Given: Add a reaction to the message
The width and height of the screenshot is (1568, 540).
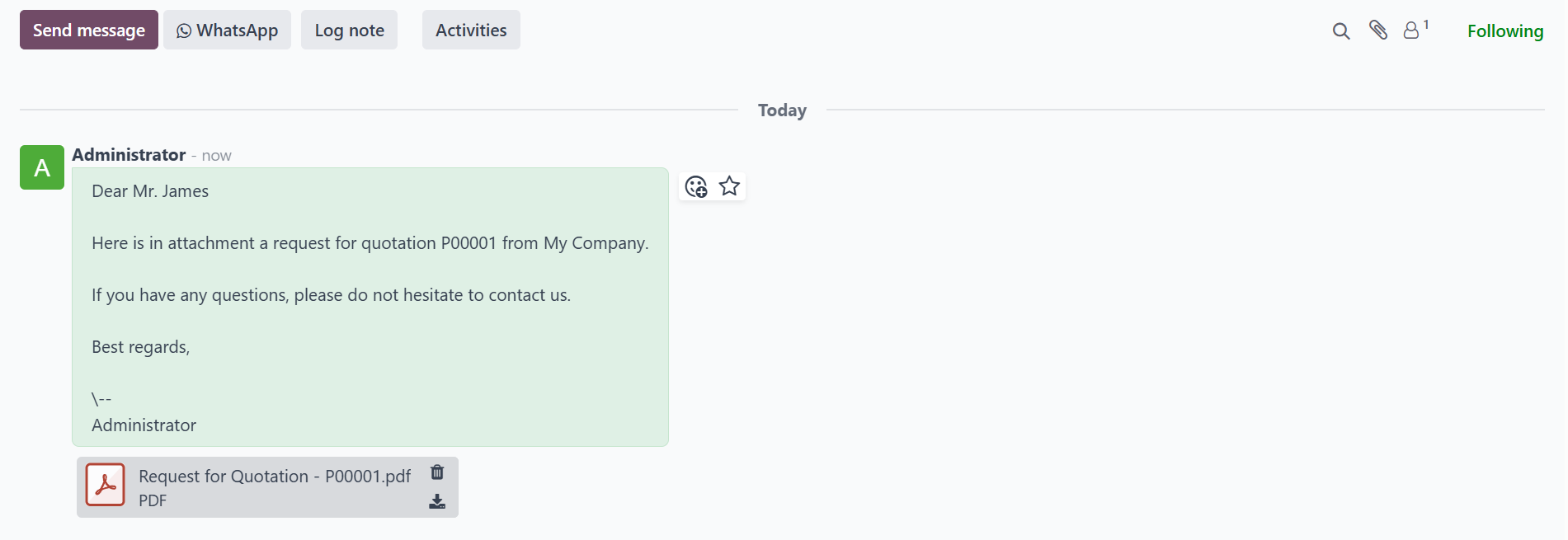Looking at the screenshot, I should coord(696,186).
